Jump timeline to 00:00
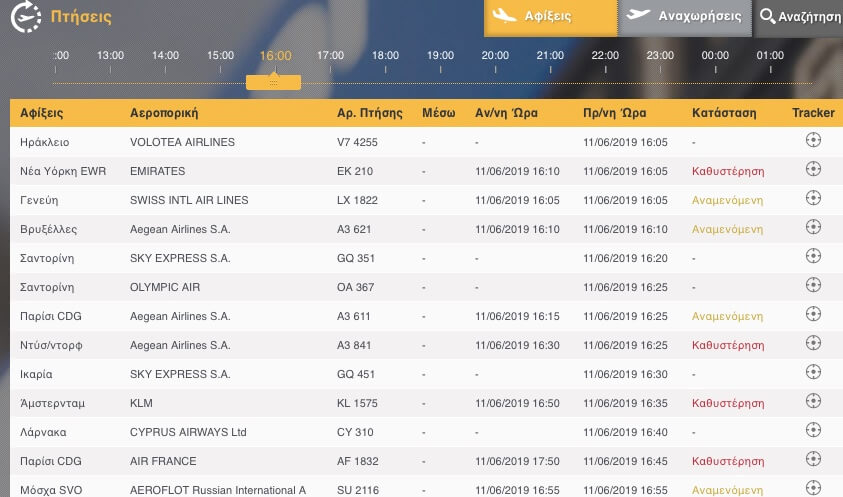The height and width of the screenshot is (497, 843). pos(715,55)
